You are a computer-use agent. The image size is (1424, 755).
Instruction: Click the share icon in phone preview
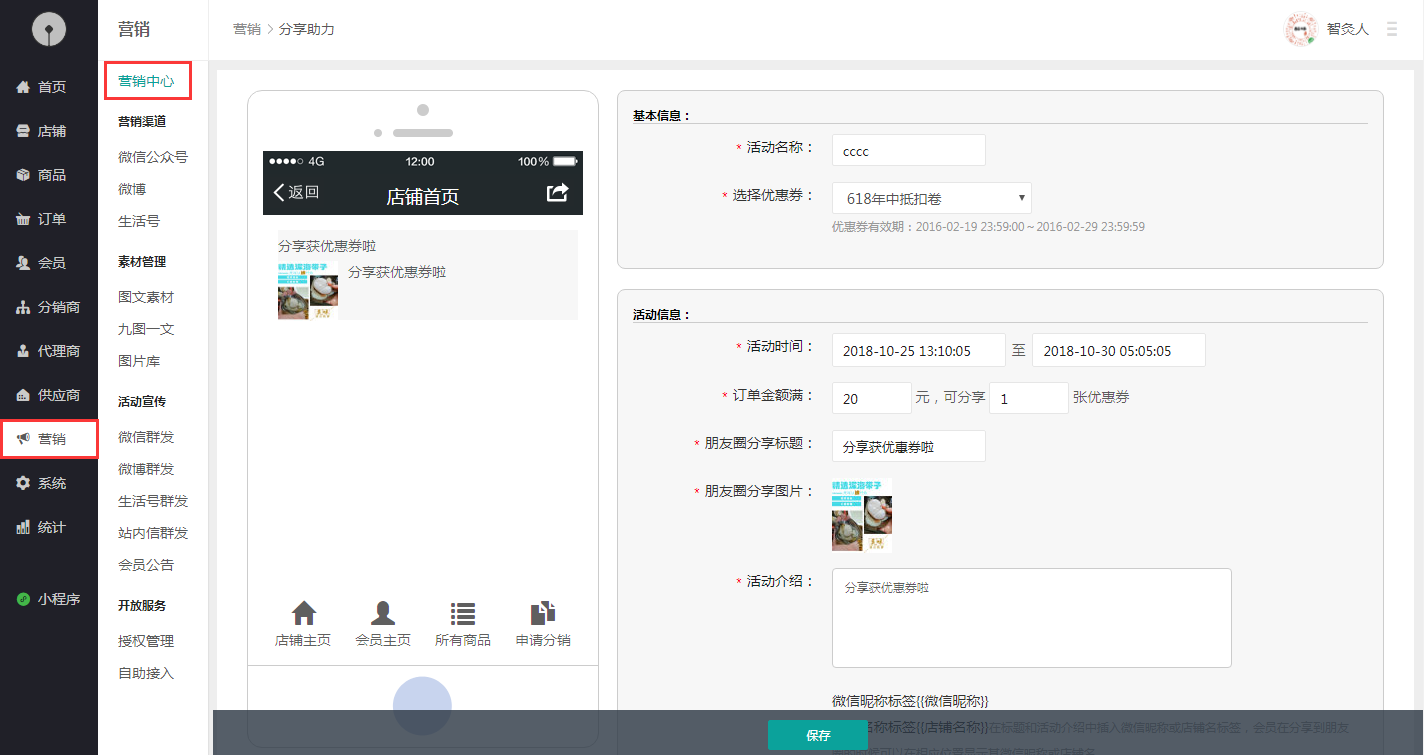557,193
